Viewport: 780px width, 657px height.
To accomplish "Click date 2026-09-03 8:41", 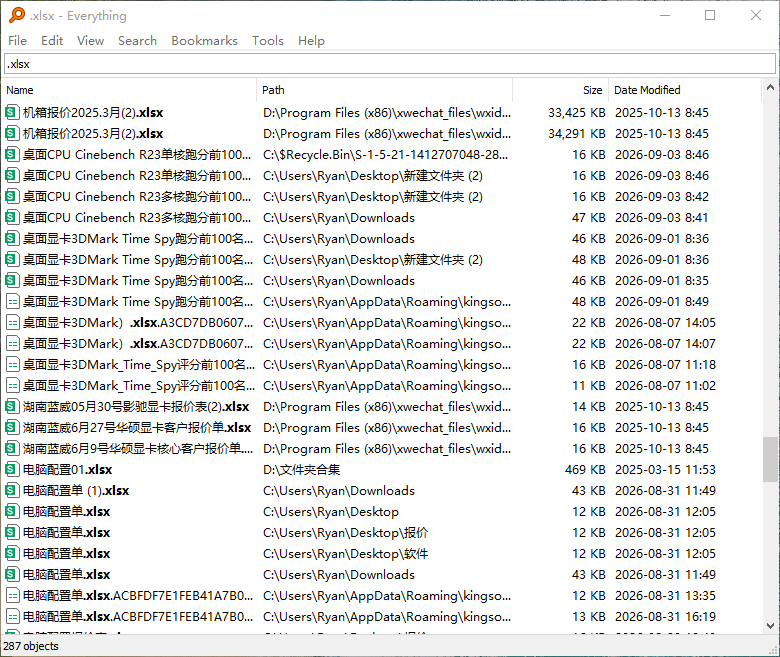I will (x=662, y=218).
